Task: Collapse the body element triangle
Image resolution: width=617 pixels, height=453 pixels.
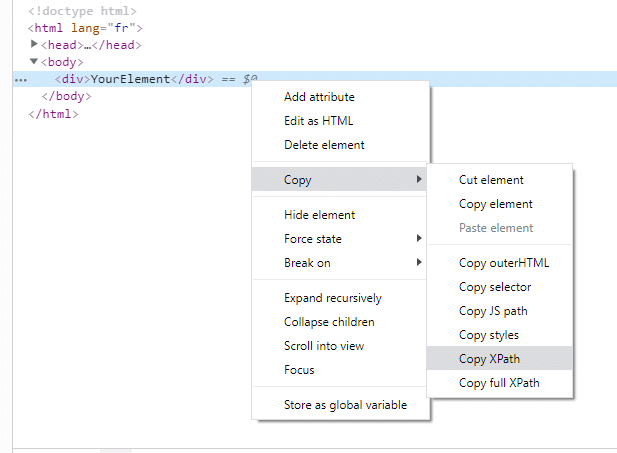Action: (34, 61)
